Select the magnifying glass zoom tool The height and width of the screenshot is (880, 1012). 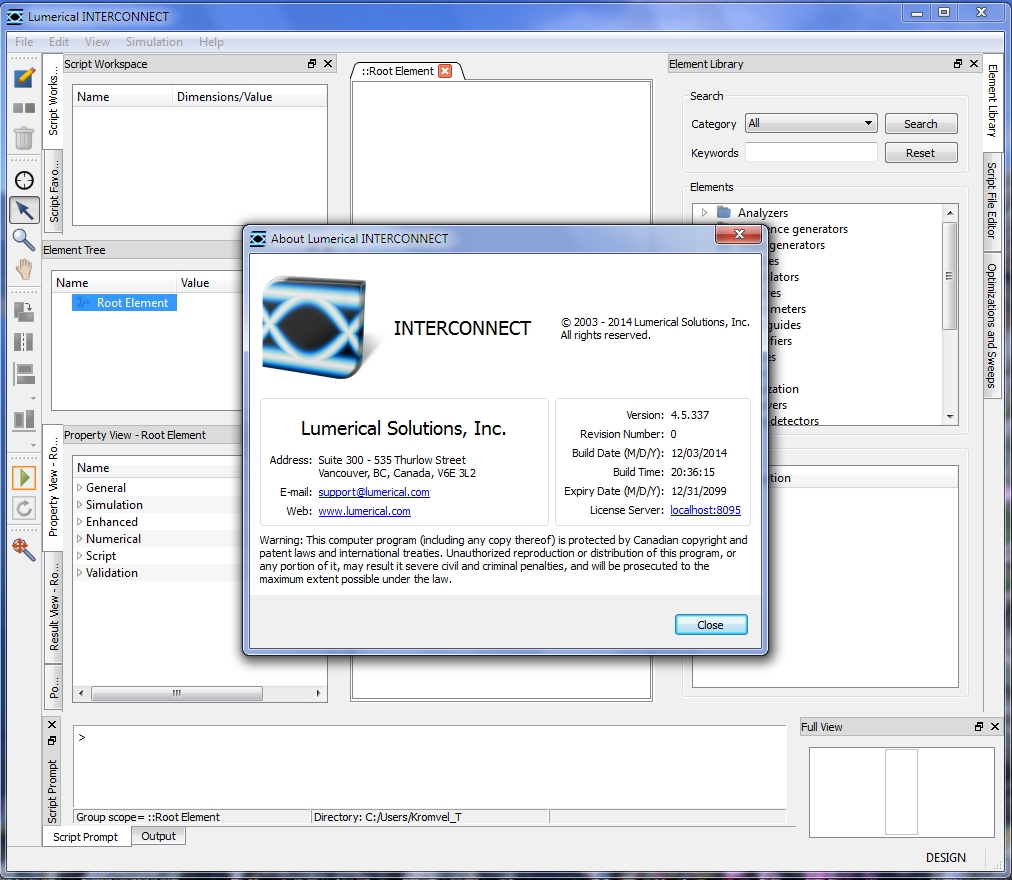pyautogui.click(x=24, y=240)
